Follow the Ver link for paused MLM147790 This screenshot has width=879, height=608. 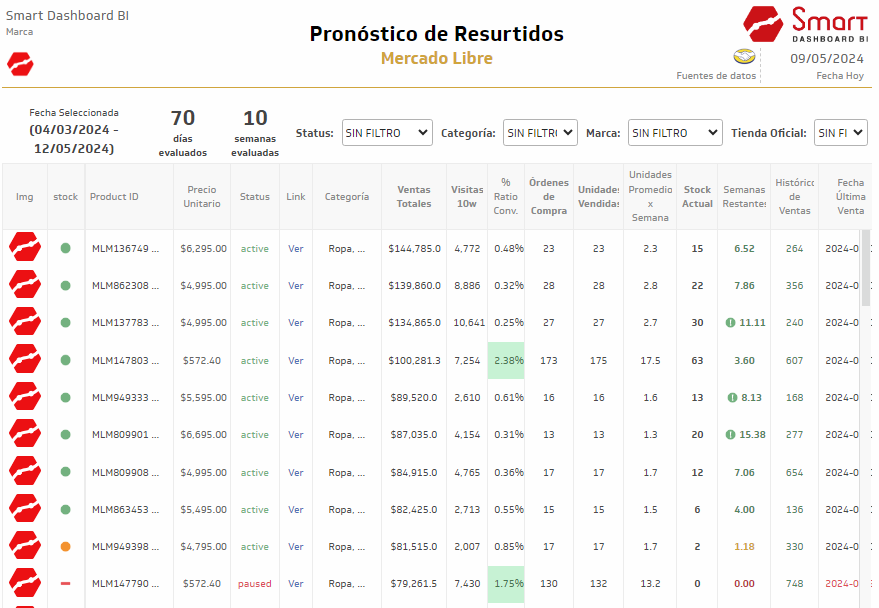coord(296,584)
